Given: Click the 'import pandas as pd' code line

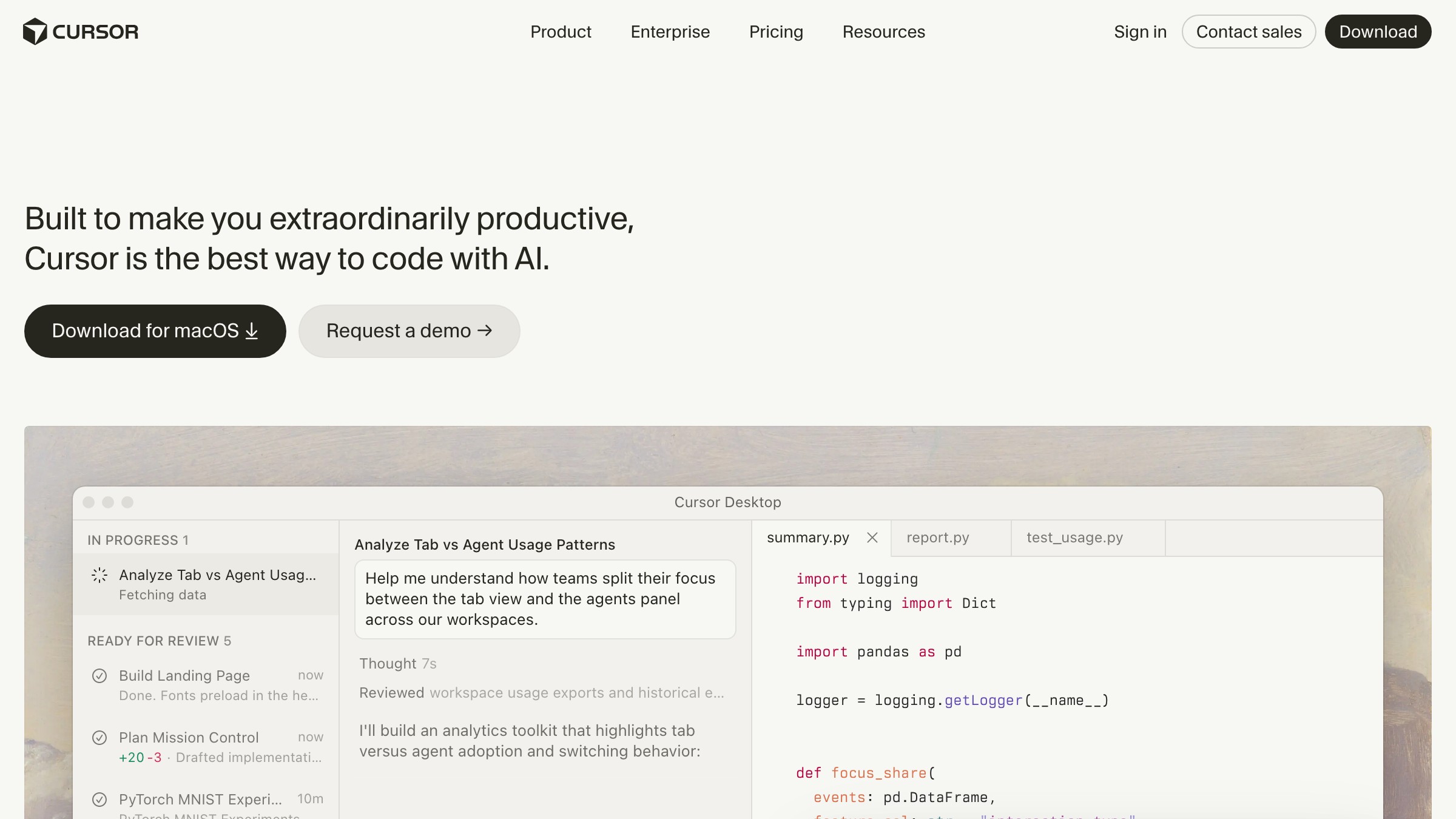Looking at the screenshot, I should click(x=878, y=652).
